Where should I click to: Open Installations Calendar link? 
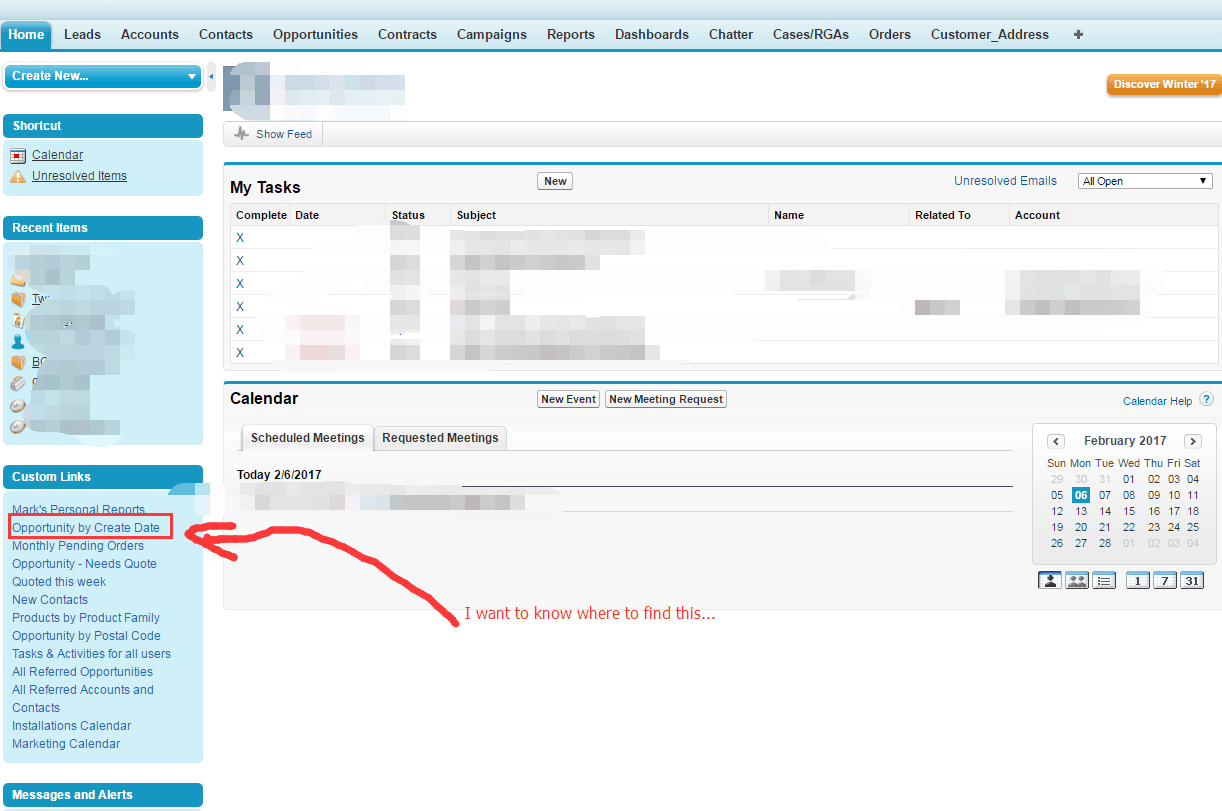click(x=71, y=726)
